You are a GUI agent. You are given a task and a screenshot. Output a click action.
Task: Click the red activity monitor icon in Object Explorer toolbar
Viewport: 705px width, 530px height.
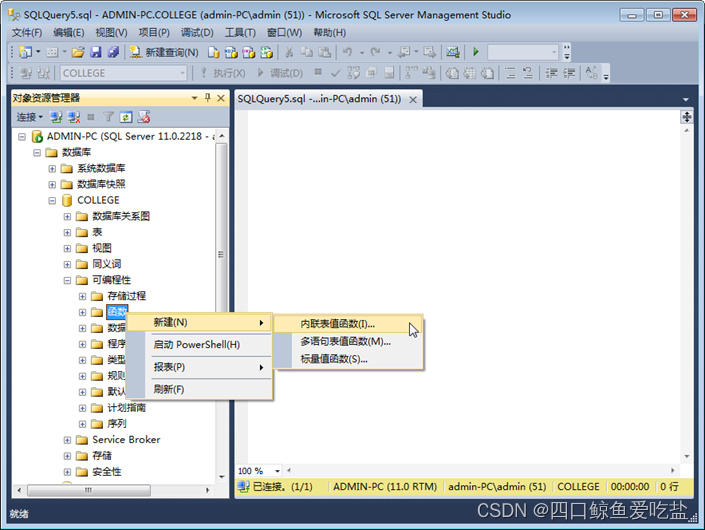pyautogui.click(x=144, y=117)
